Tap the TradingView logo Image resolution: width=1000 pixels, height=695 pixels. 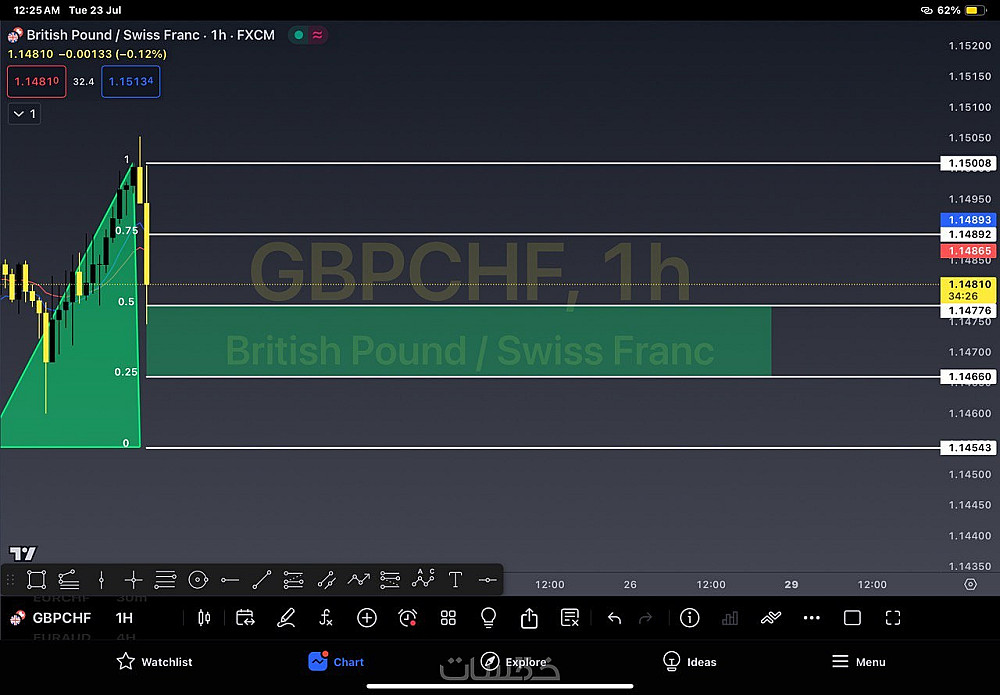[23, 553]
